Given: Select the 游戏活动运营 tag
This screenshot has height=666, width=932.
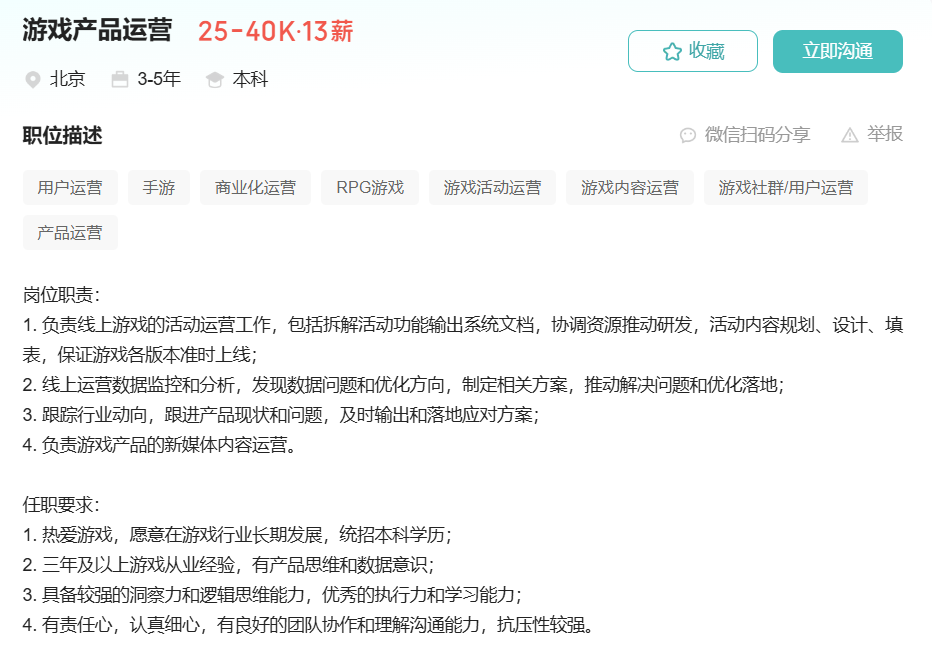Looking at the screenshot, I should (x=492, y=188).
